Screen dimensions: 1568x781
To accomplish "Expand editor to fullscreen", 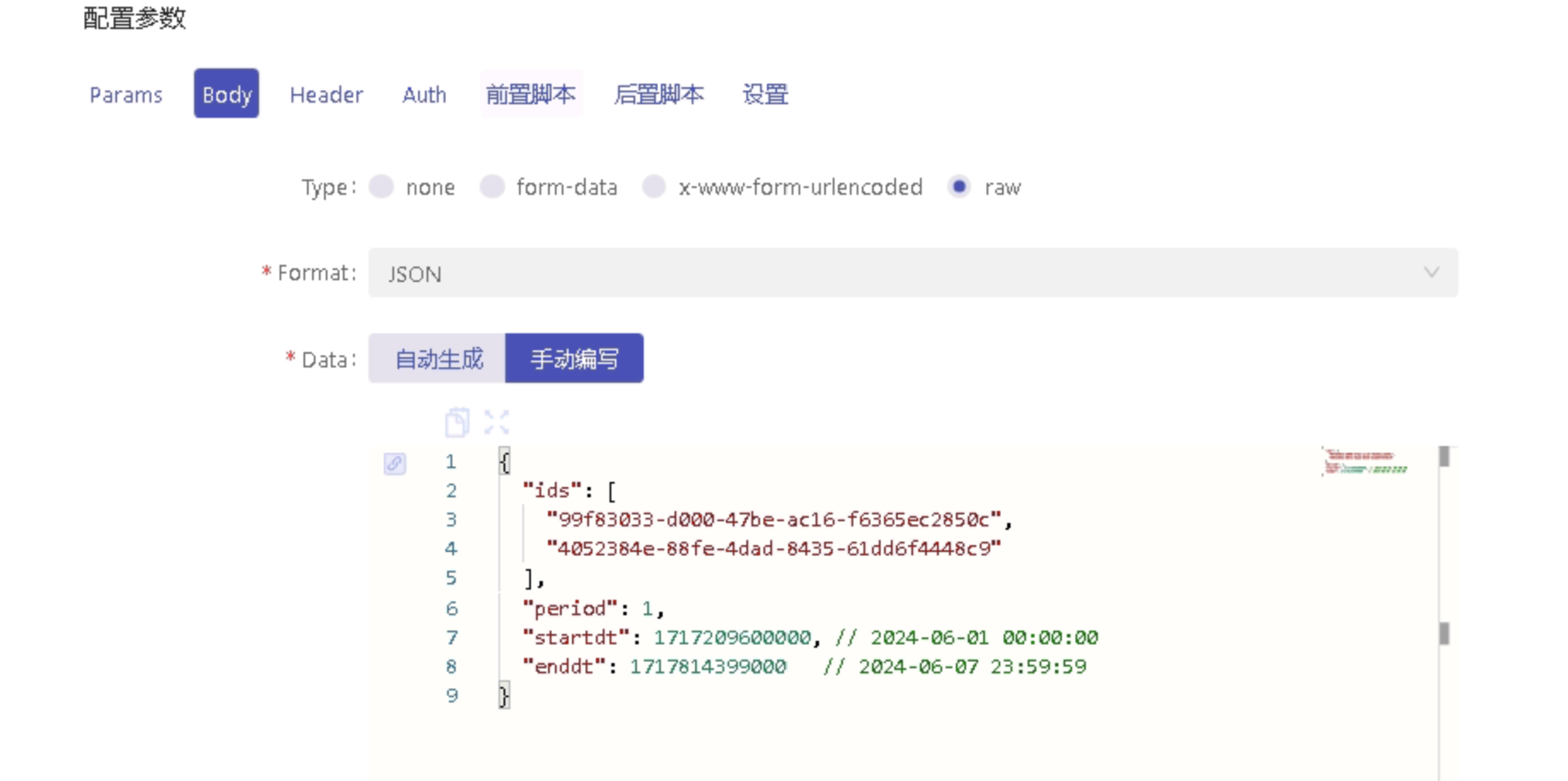I will pos(497,422).
